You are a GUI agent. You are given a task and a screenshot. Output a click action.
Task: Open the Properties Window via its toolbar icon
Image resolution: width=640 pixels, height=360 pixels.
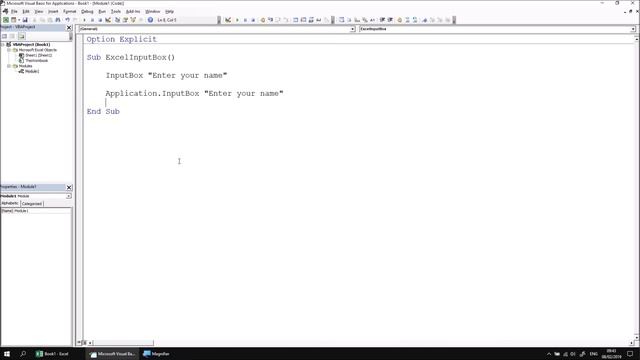125,20
